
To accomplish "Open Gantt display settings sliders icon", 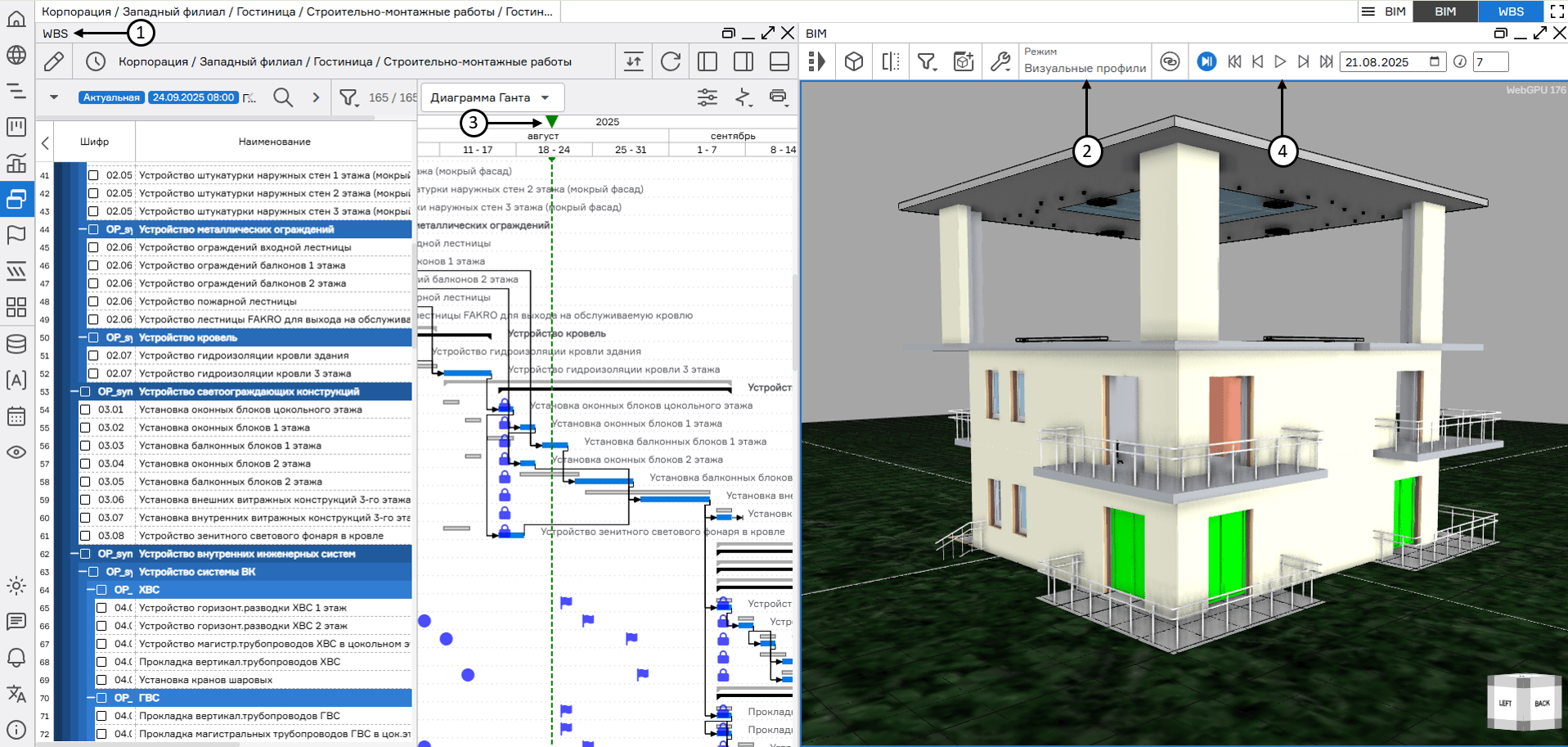I will (x=708, y=97).
